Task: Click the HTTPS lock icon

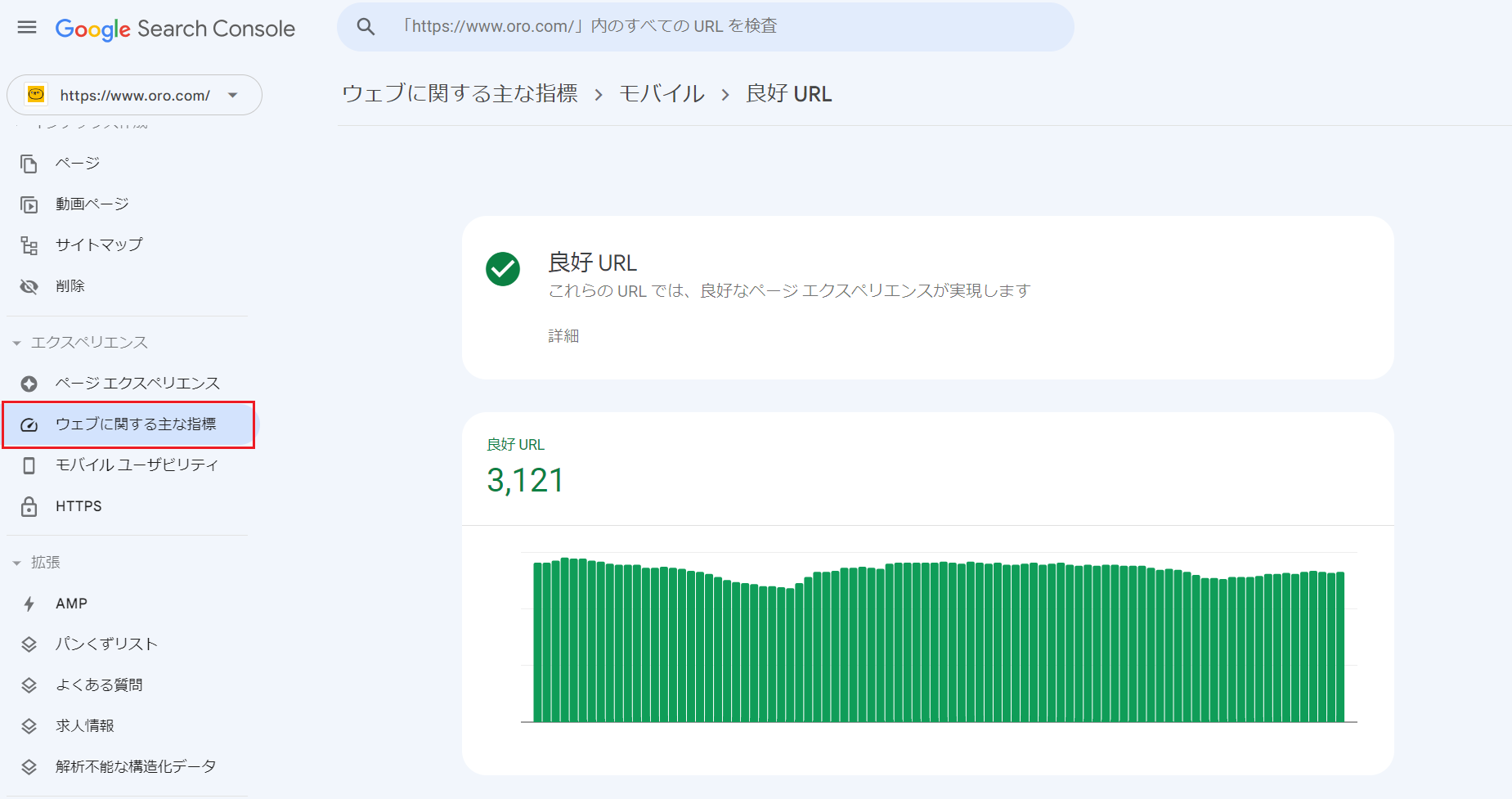Action: point(29,505)
